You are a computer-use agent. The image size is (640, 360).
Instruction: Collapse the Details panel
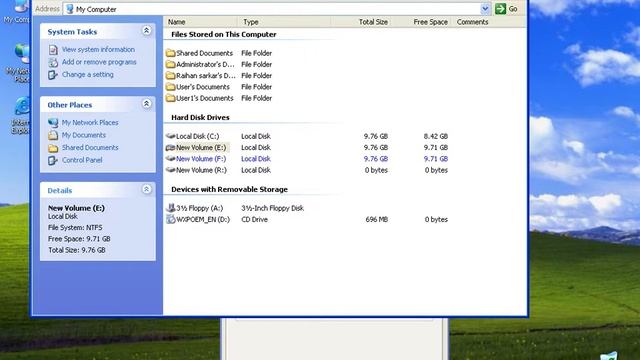(146, 189)
